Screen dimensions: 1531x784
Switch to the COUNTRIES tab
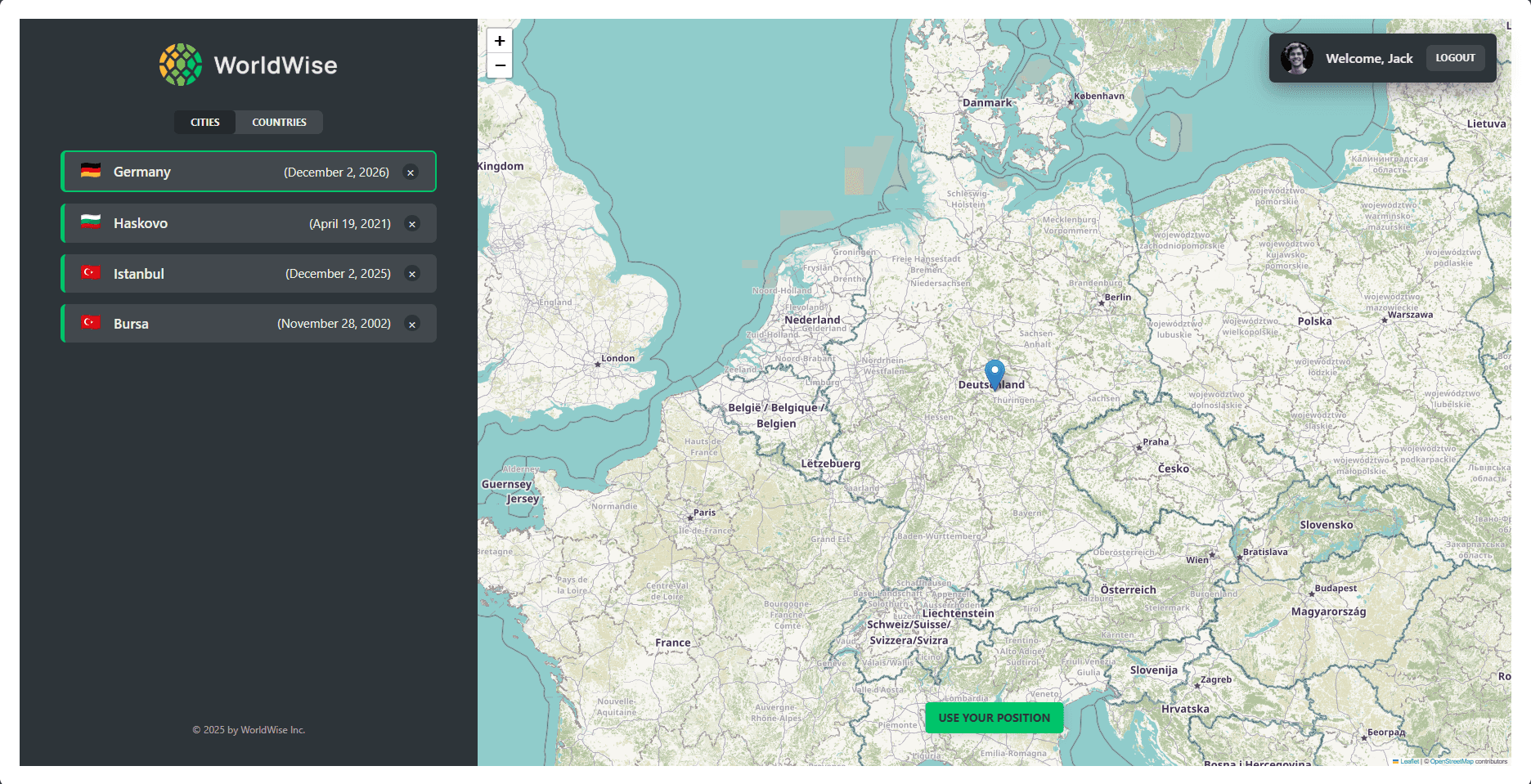coord(278,122)
